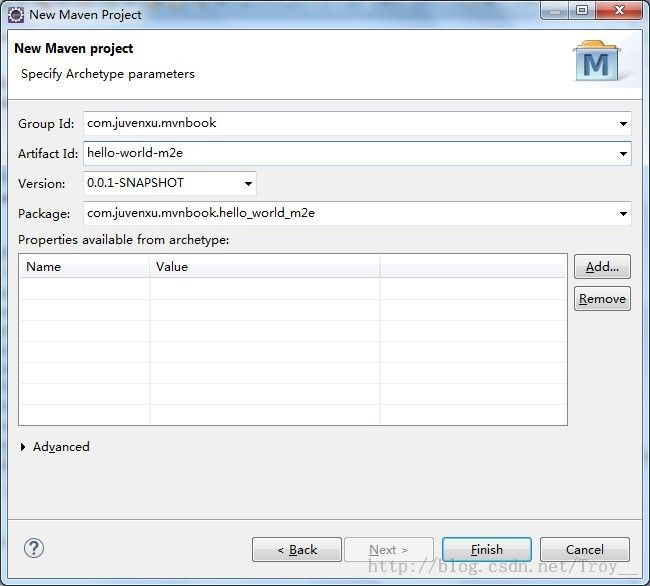Screen dimensions: 650x586
Task: Click the Properties available from archetype label
Action: 124,240
